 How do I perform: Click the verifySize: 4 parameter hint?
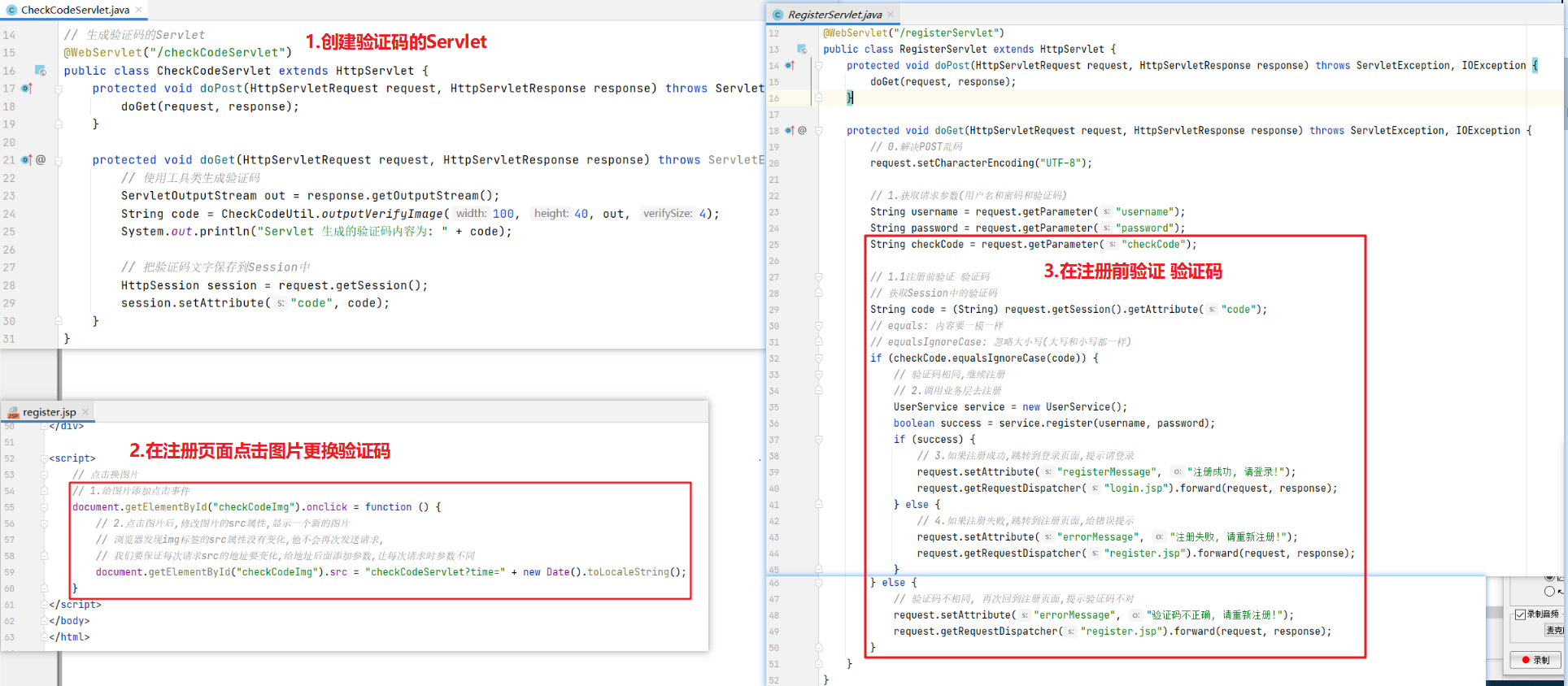(672, 214)
